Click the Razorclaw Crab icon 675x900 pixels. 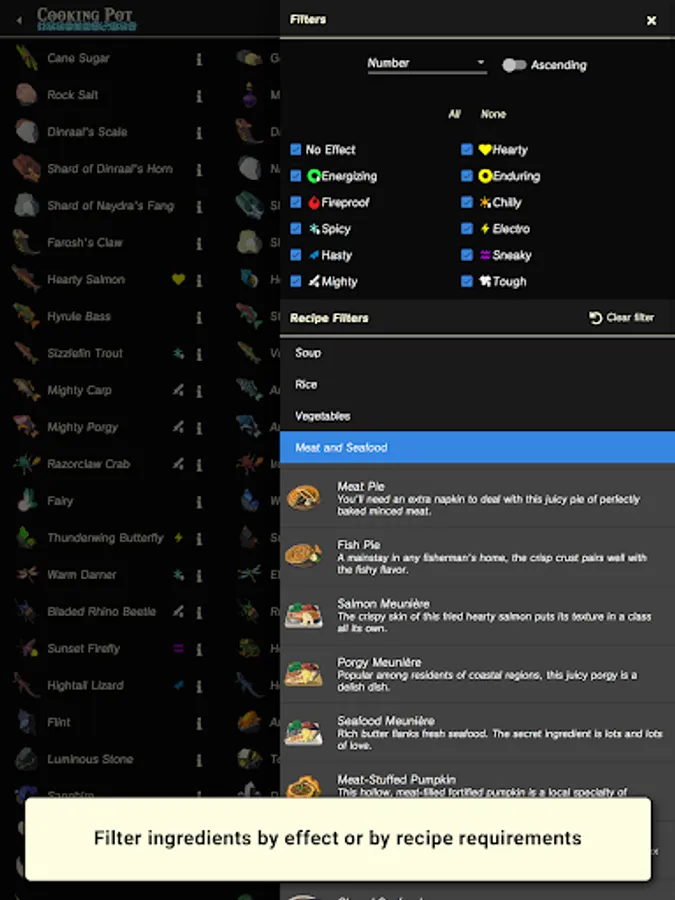tap(26, 464)
